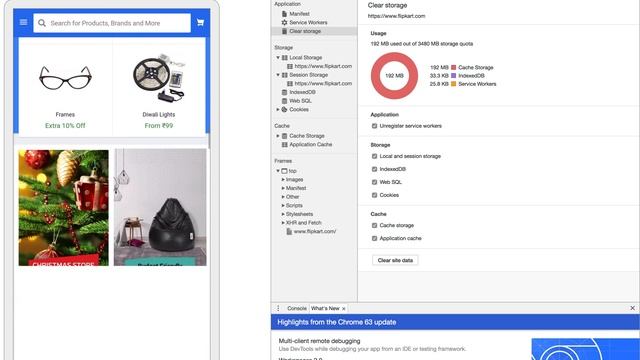640x360 pixels.
Task: Click the search magnifier icon
Action: click(x=42, y=23)
